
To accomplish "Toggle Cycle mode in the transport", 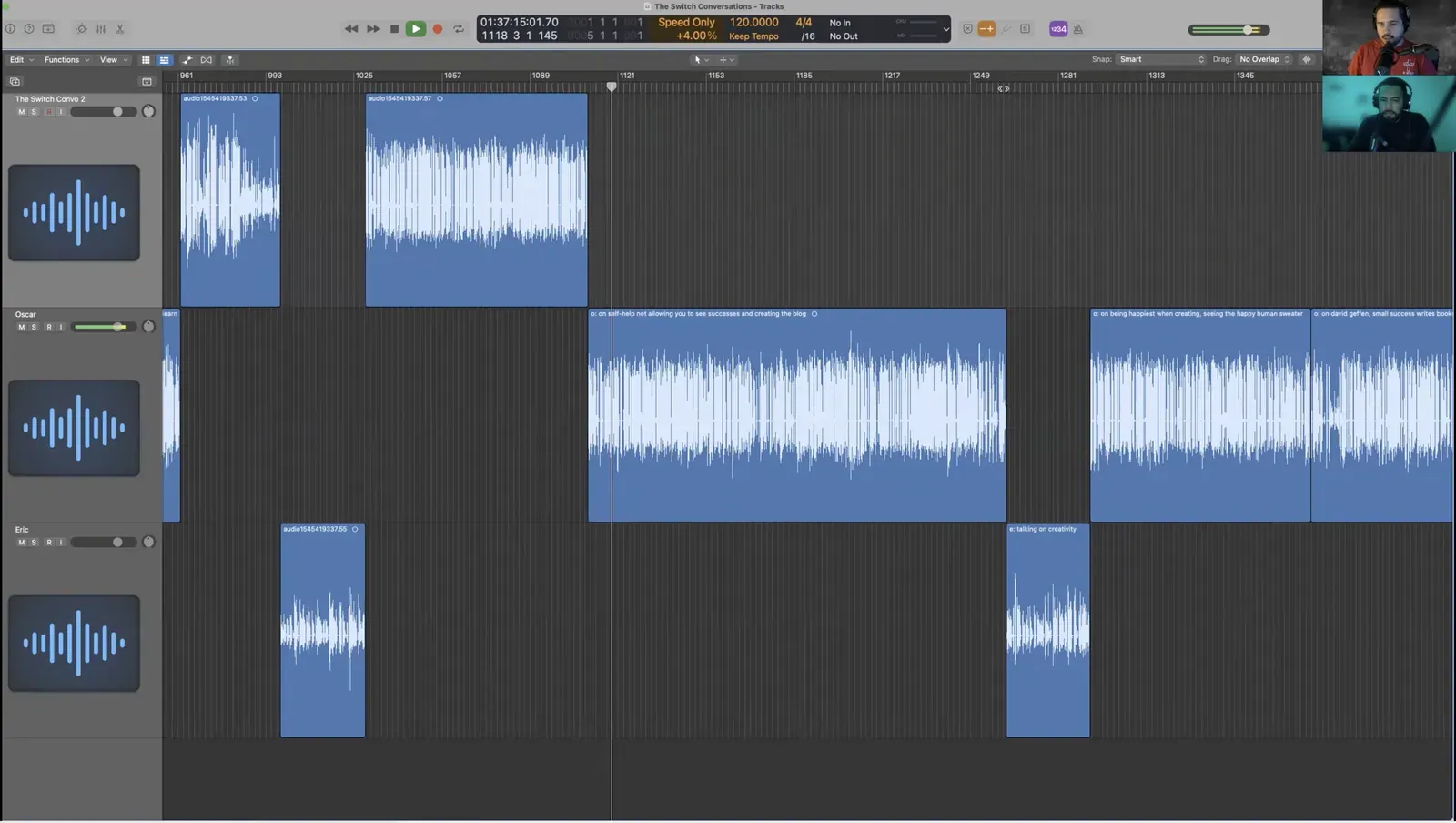I will pos(459,29).
